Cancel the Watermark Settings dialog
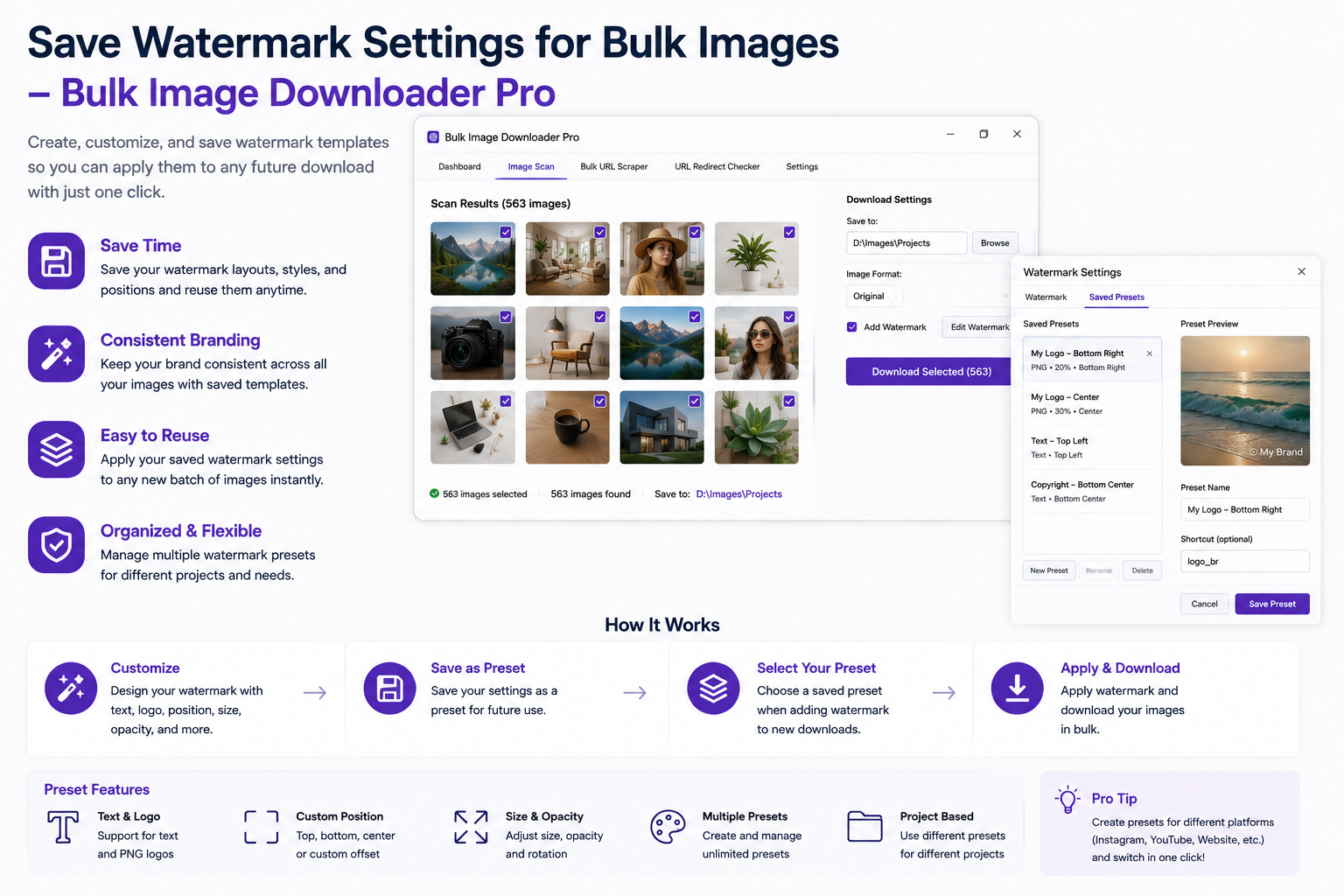Screen dimensions: 1344x896 pos(1204,604)
